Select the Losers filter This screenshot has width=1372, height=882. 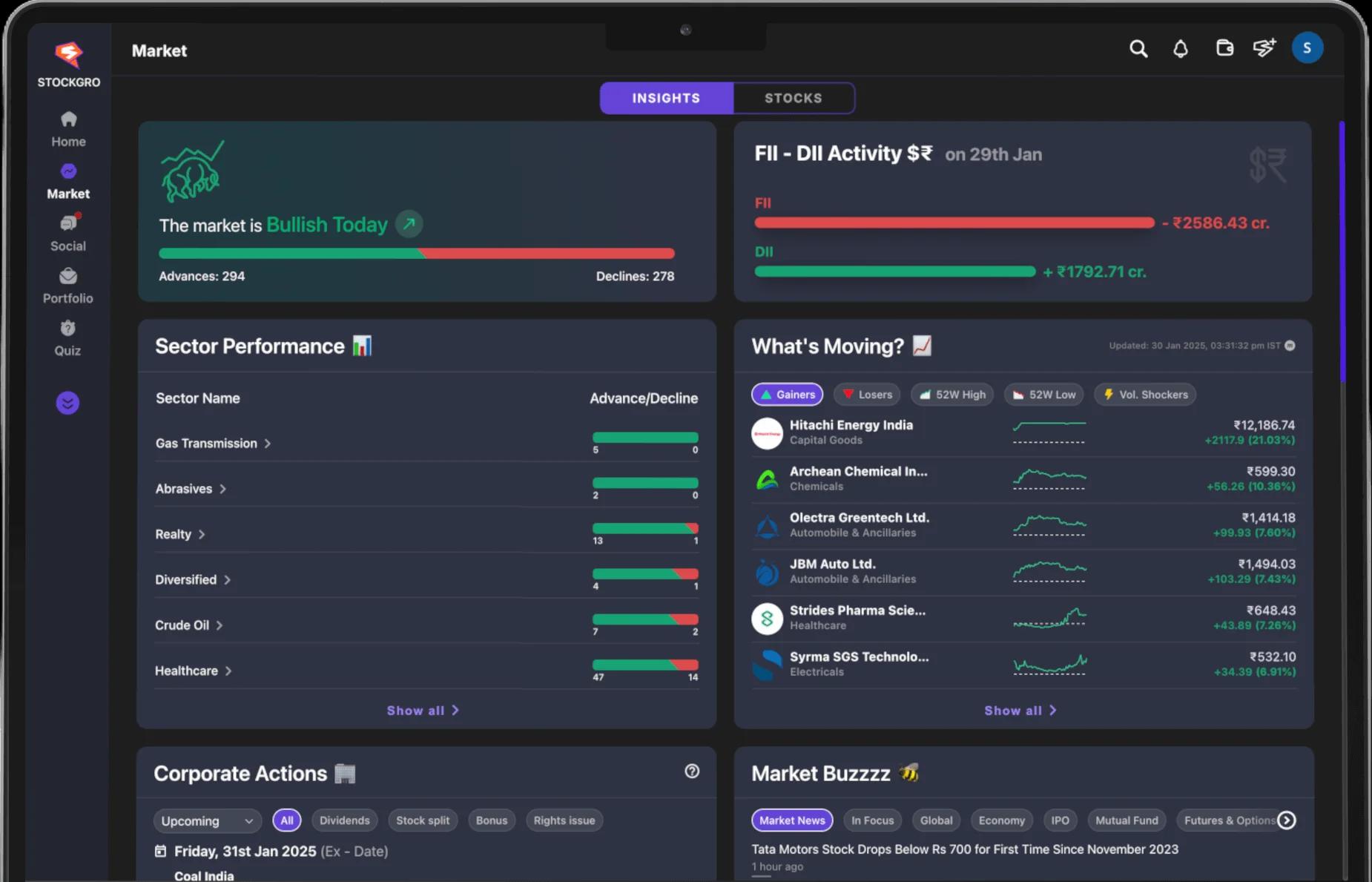867,394
